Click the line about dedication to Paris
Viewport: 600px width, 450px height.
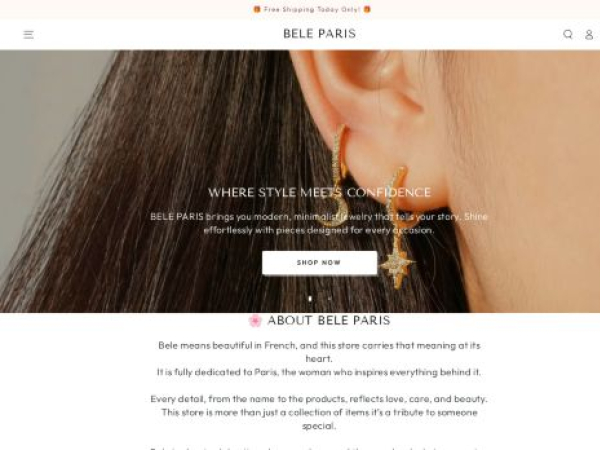point(319,372)
